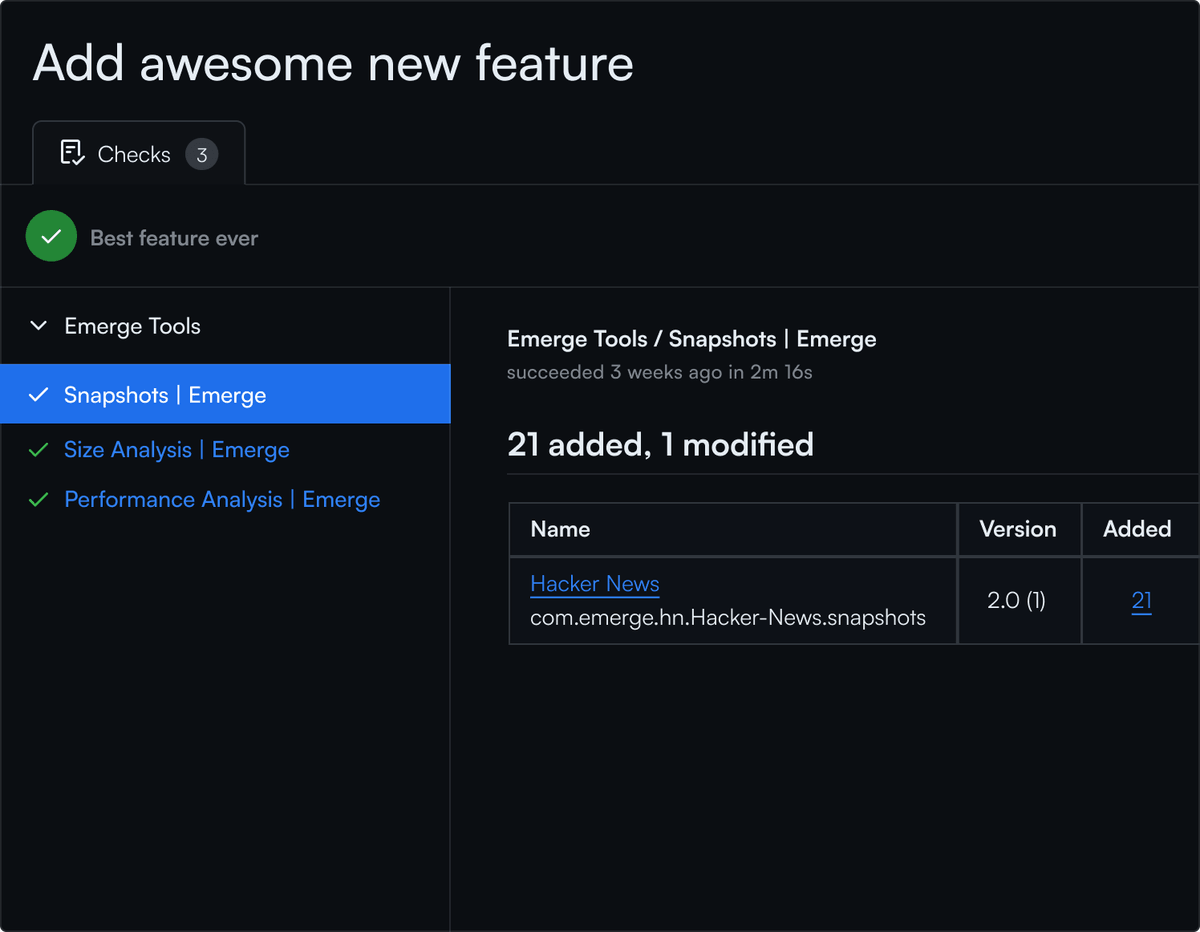Click the checklist icon on the Checks tab
The width and height of the screenshot is (1200, 932).
tap(71, 152)
